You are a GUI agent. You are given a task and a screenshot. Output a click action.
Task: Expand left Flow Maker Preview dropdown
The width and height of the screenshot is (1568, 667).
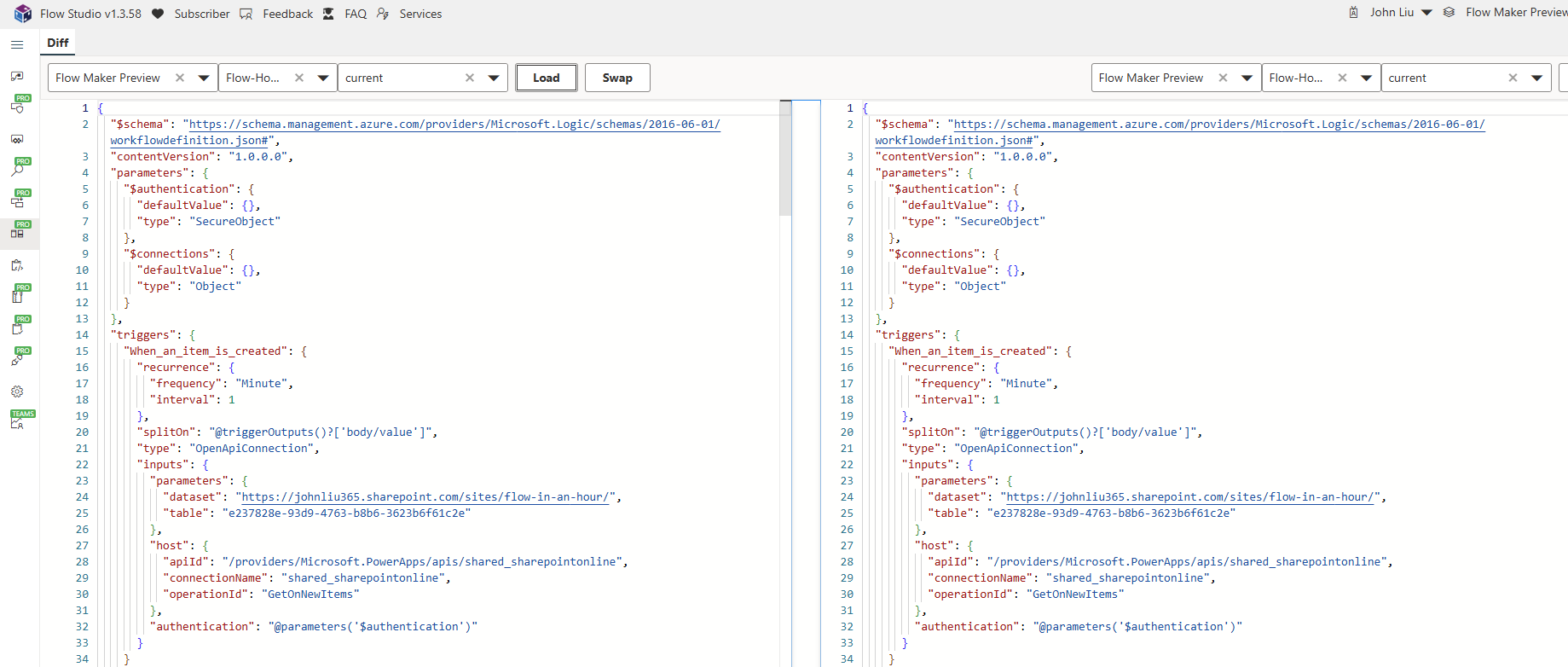tap(204, 78)
